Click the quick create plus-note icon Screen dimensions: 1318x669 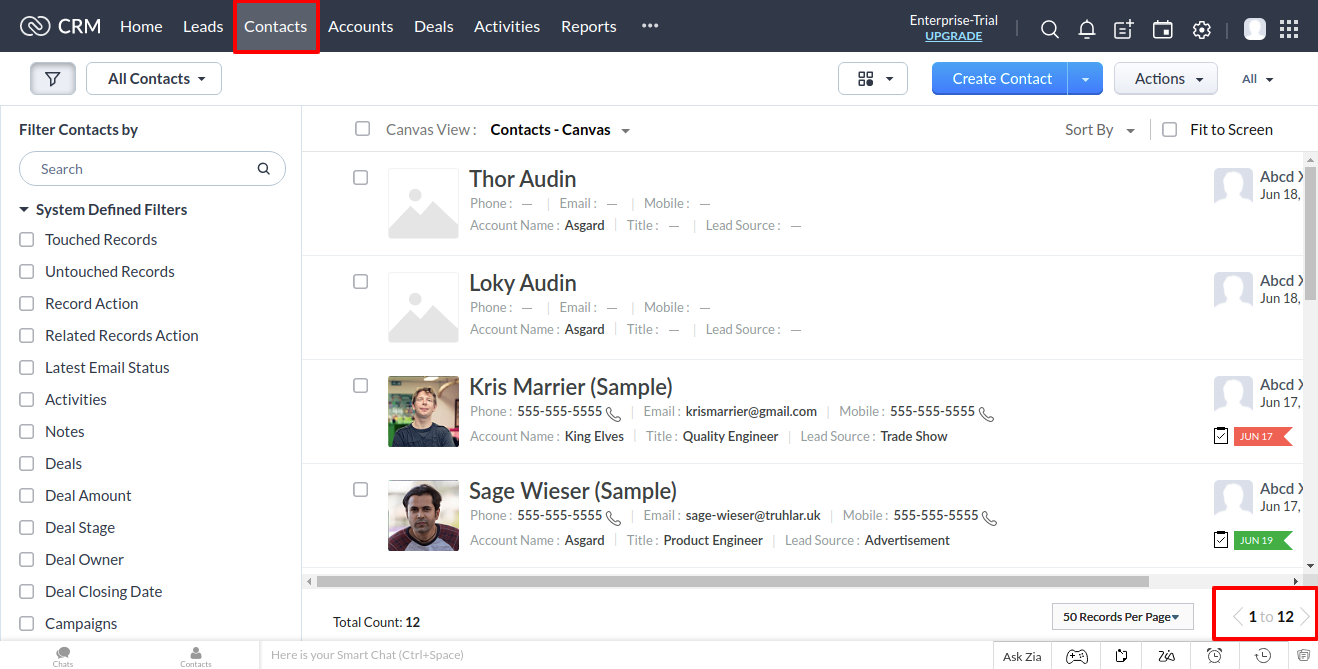pos(1124,30)
